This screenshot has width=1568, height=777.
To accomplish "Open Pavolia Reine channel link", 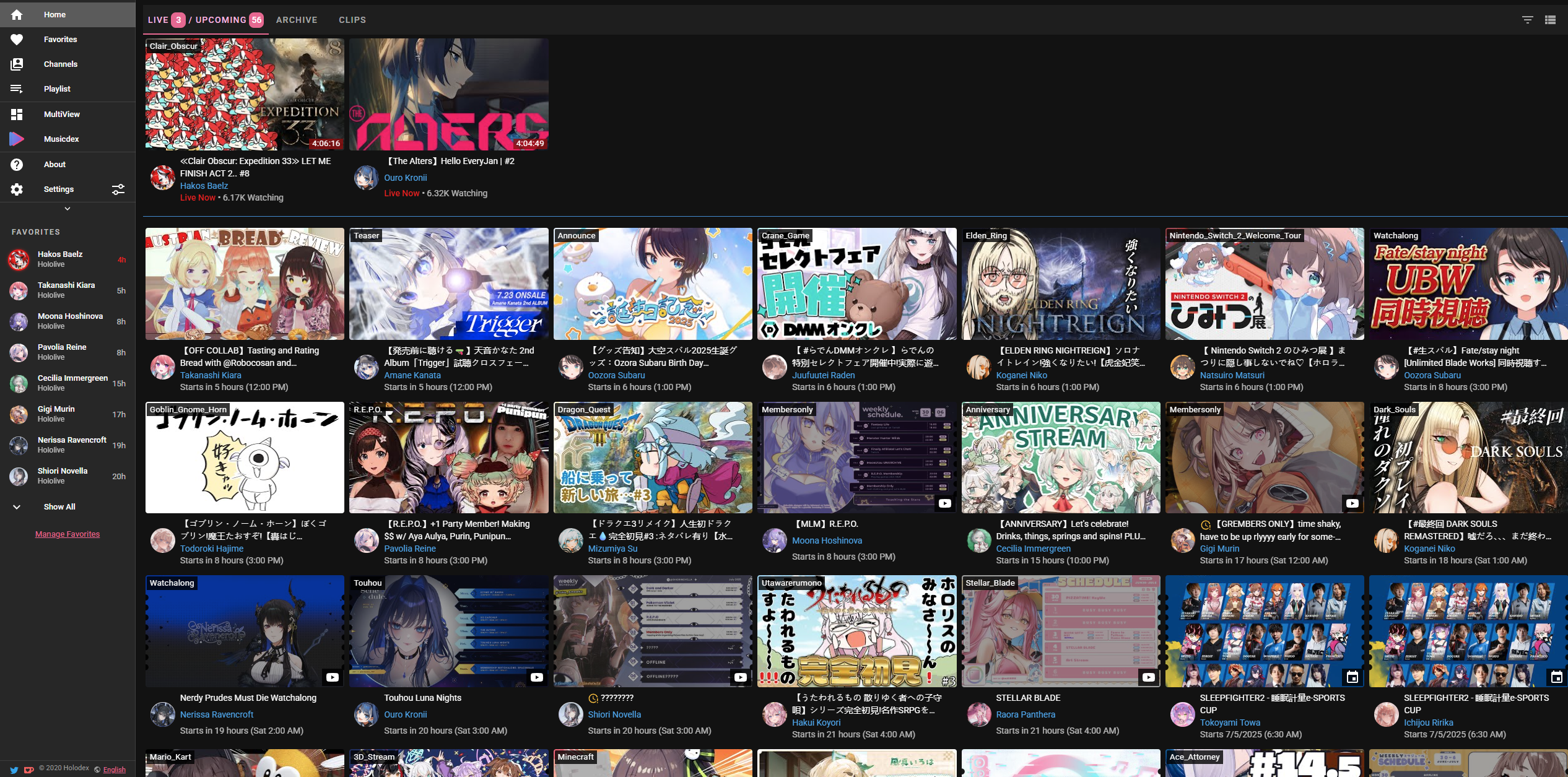I will coord(410,549).
